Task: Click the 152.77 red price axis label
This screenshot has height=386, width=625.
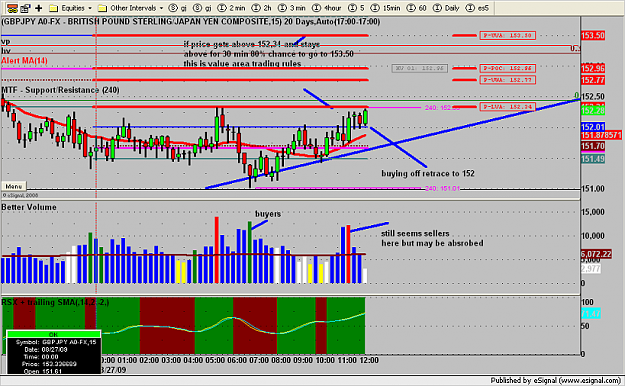Action: (x=593, y=80)
